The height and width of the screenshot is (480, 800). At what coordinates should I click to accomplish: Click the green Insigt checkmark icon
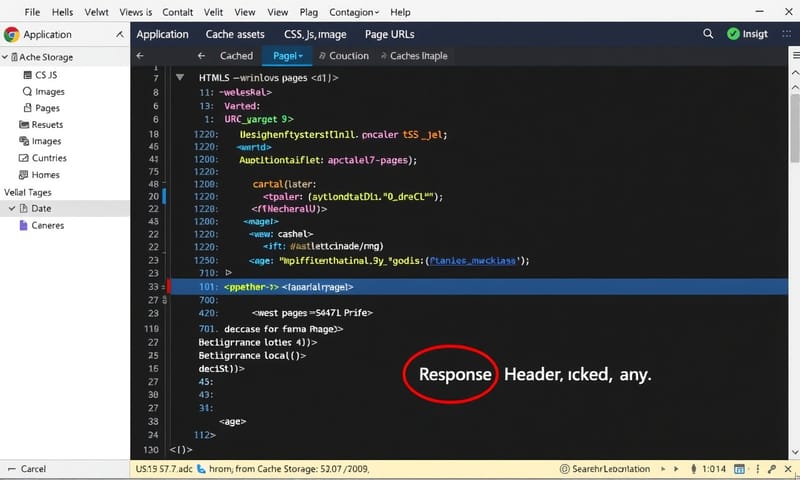point(734,34)
